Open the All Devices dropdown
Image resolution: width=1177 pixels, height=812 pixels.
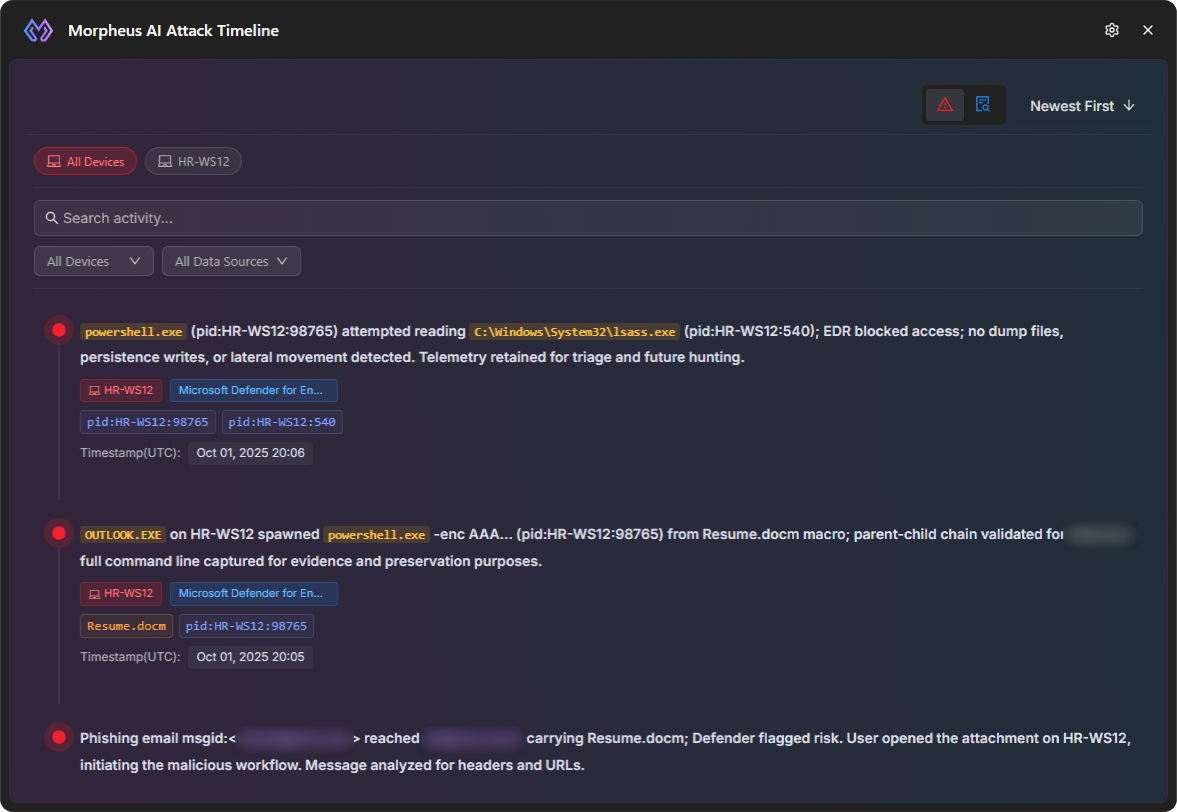[x=94, y=261]
